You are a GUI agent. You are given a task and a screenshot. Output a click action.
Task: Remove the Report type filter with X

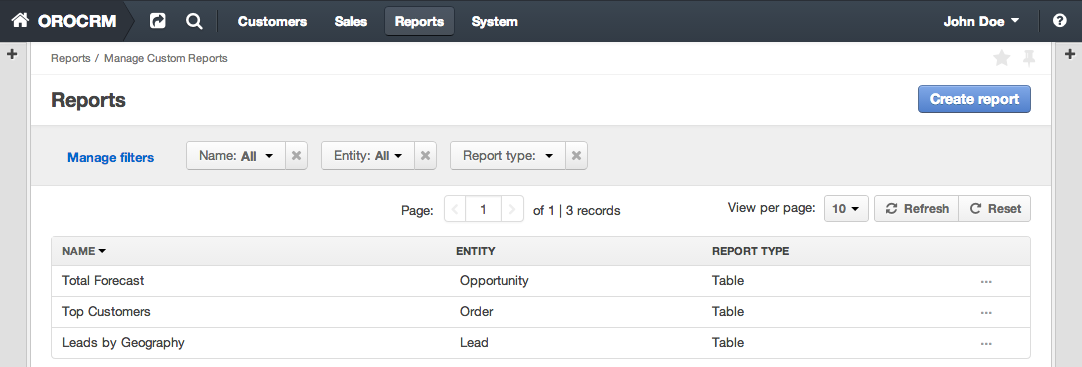tap(576, 156)
